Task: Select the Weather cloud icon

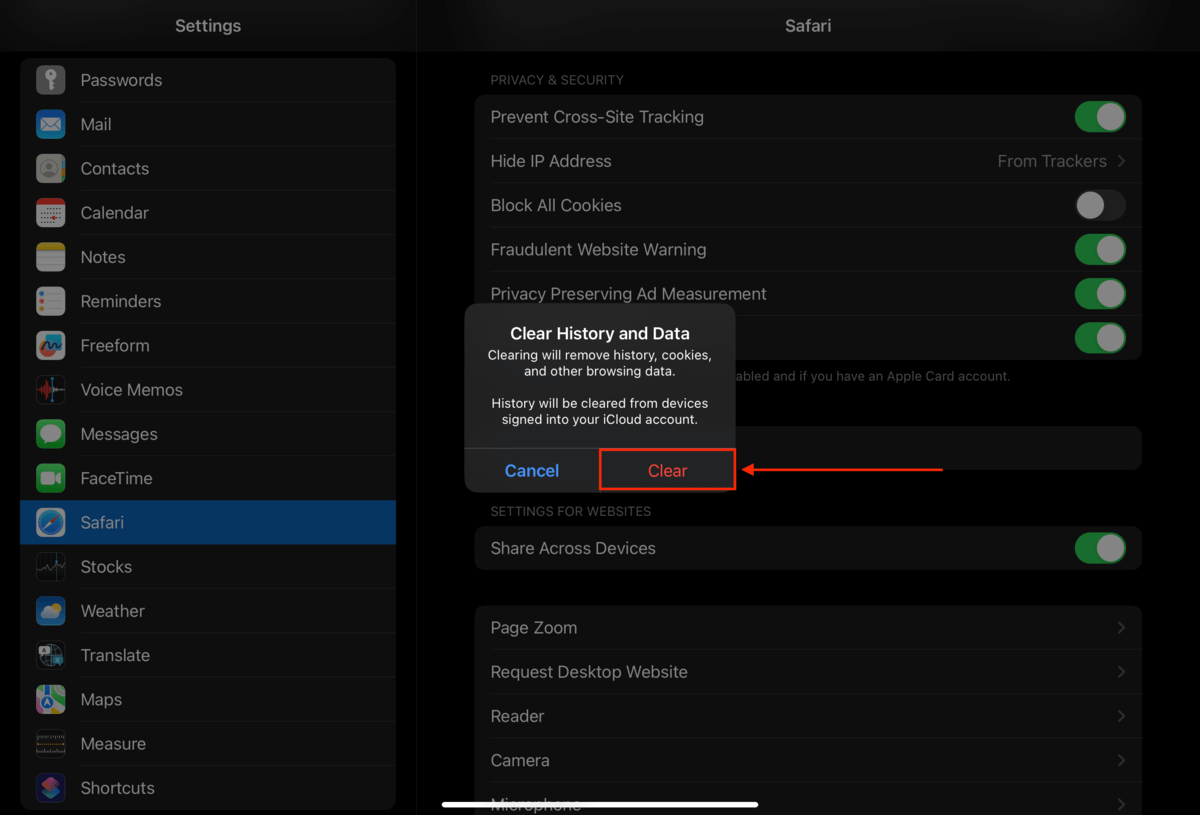Action: coord(51,611)
